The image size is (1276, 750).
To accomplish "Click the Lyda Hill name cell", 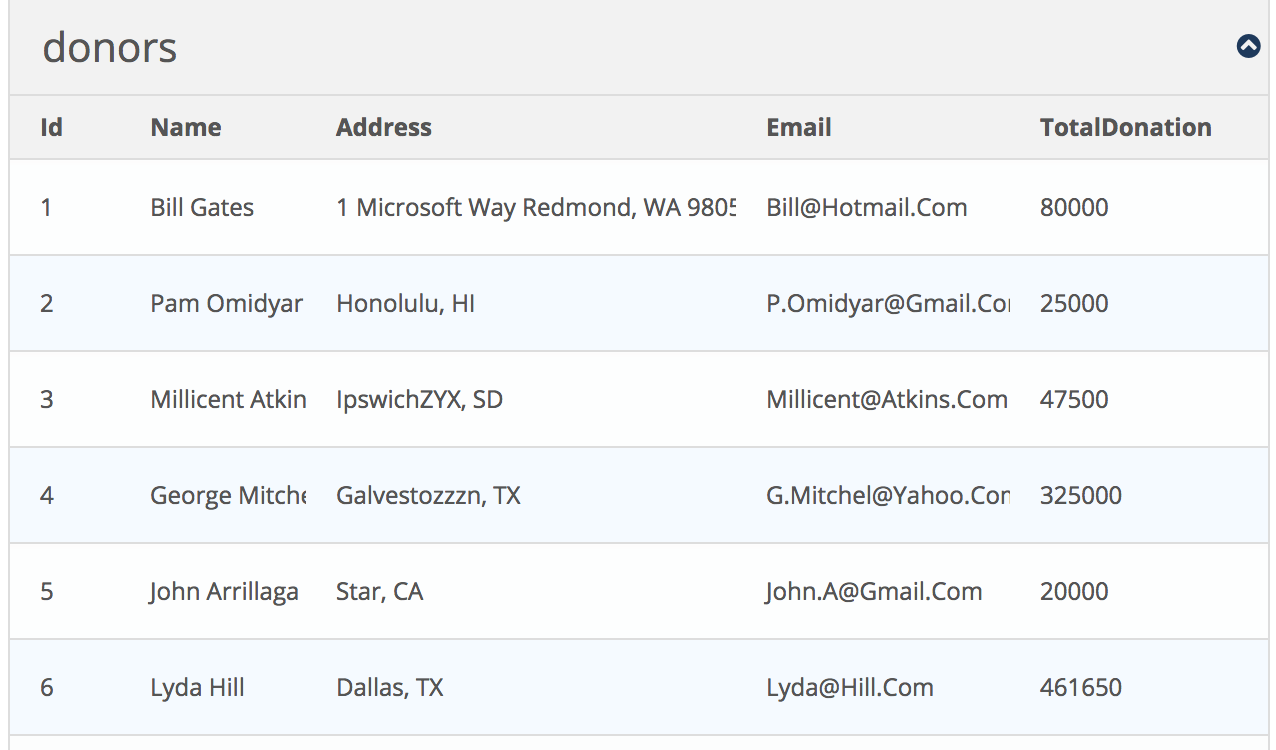I will tap(197, 688).
